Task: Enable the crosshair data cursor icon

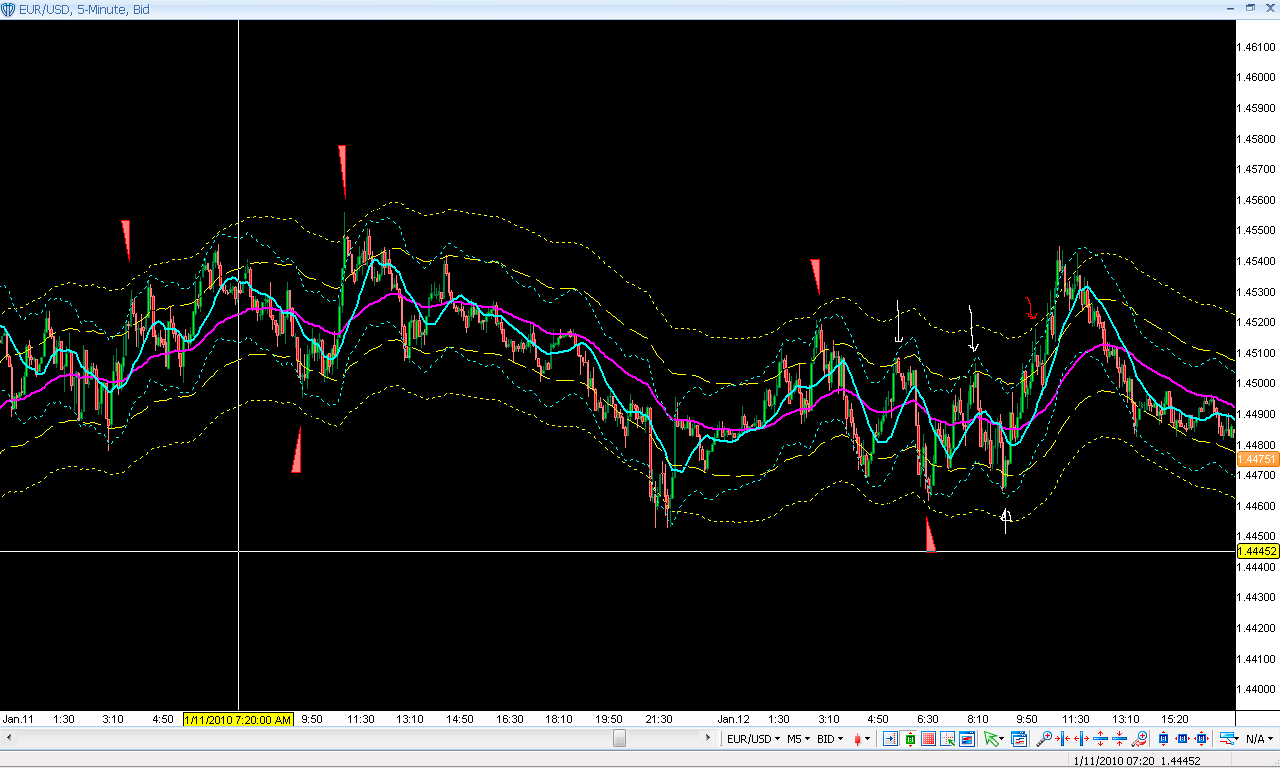Action: [948, 739]
